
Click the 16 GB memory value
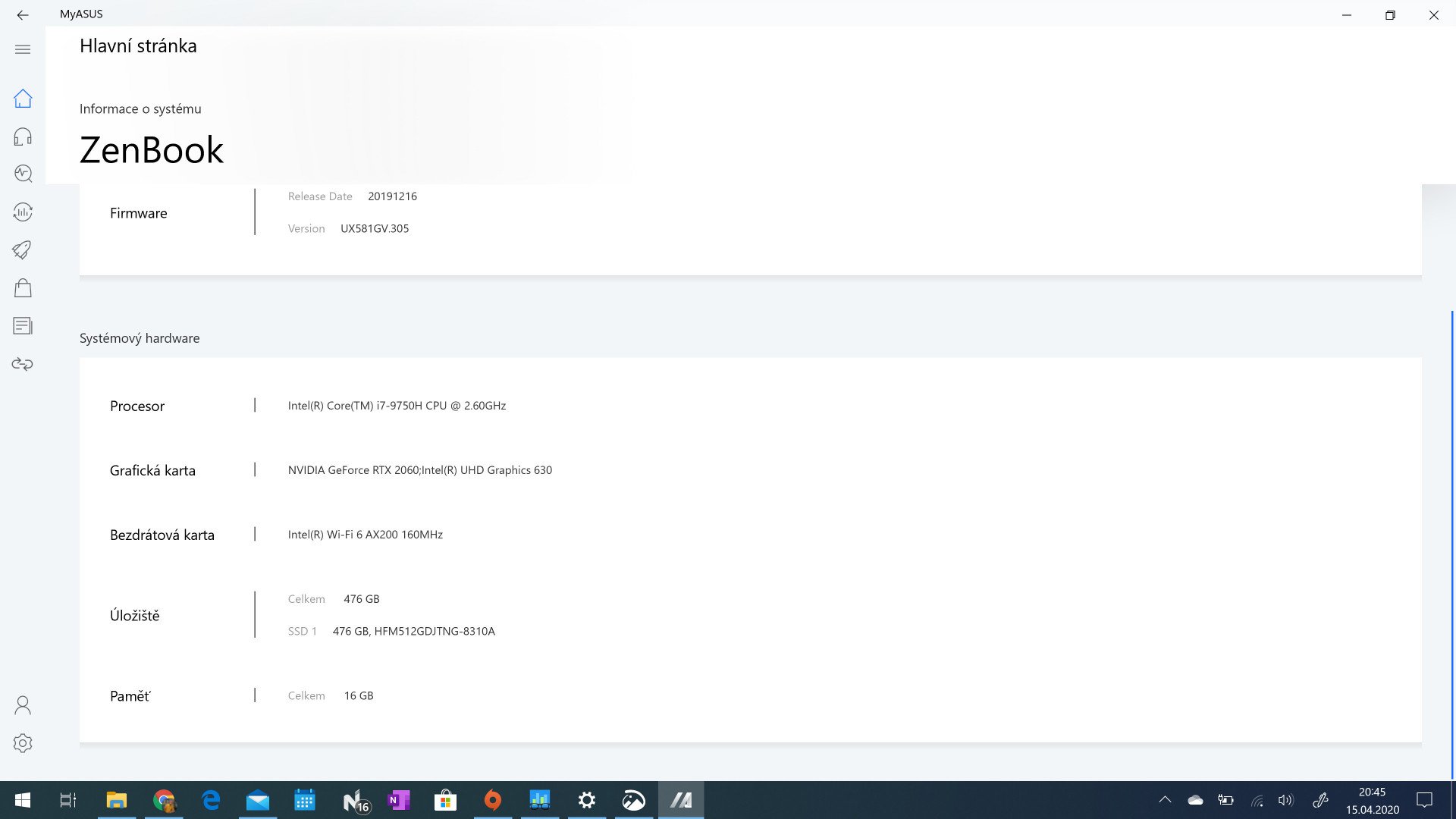(359, 695)
